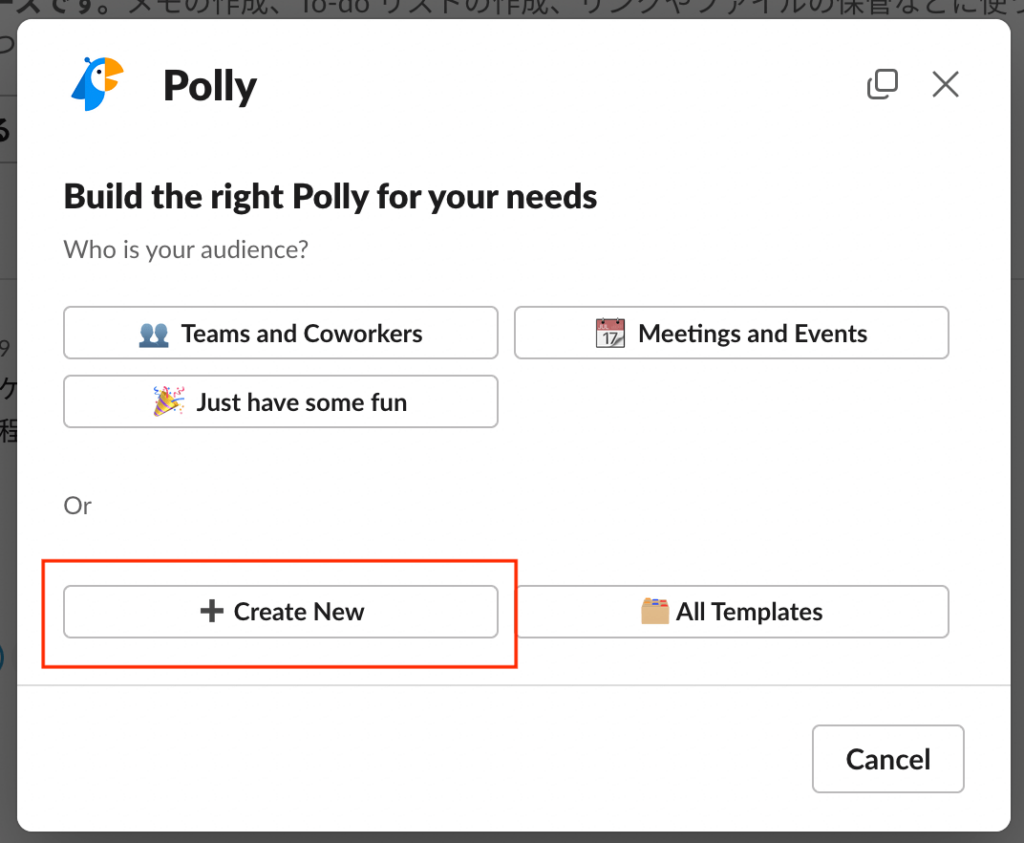1024x843 pixels.
Task: Click the party popper icon
Action: (x=169, y=402)
